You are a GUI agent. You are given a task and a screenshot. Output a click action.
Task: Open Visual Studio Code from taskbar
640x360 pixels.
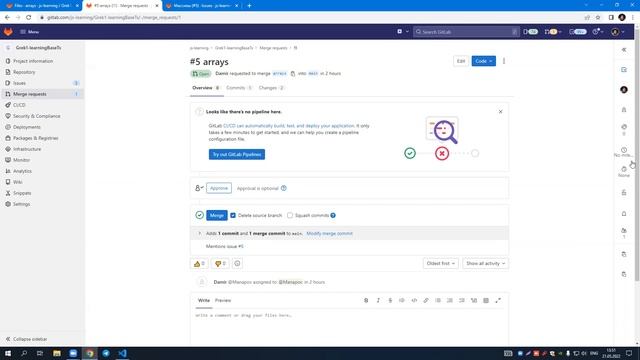(122, 353)
